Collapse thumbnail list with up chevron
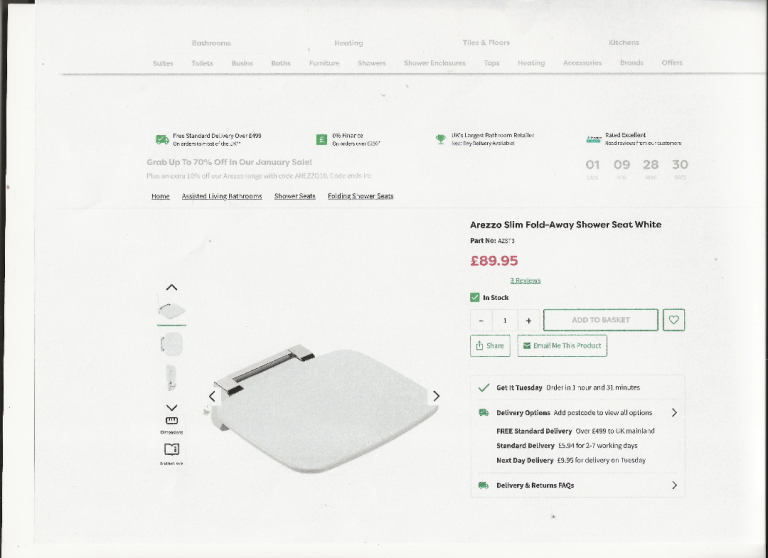The width and height of the screenshot is (768, 558). point(171,287)
